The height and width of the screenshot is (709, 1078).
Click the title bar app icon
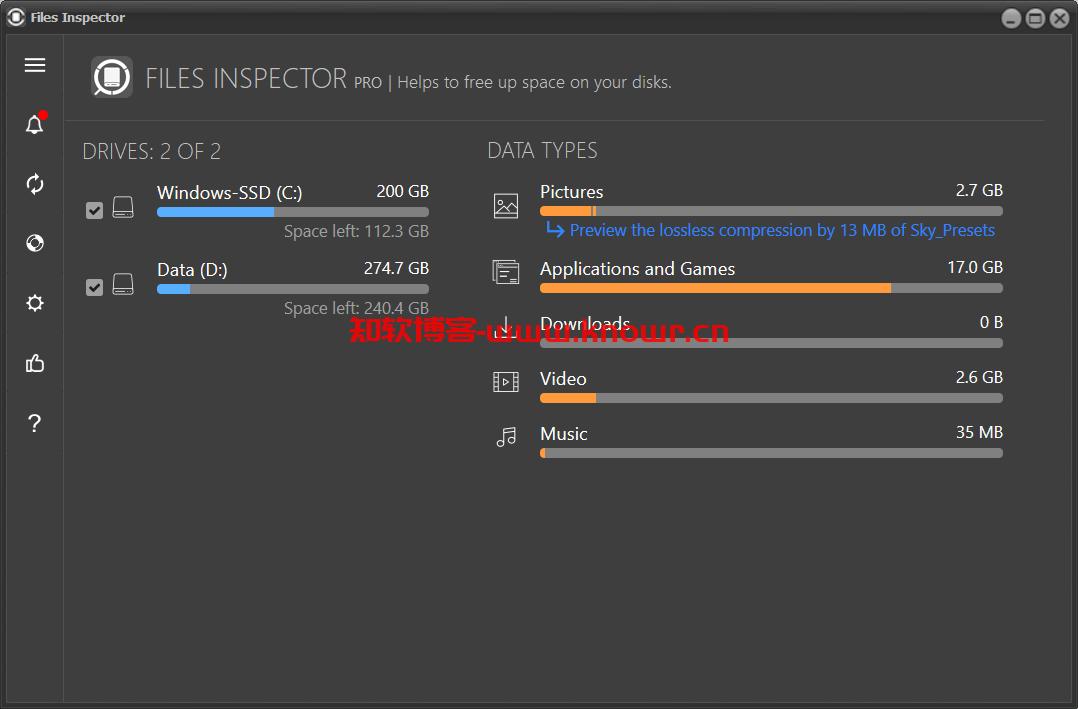pos(16,17)
